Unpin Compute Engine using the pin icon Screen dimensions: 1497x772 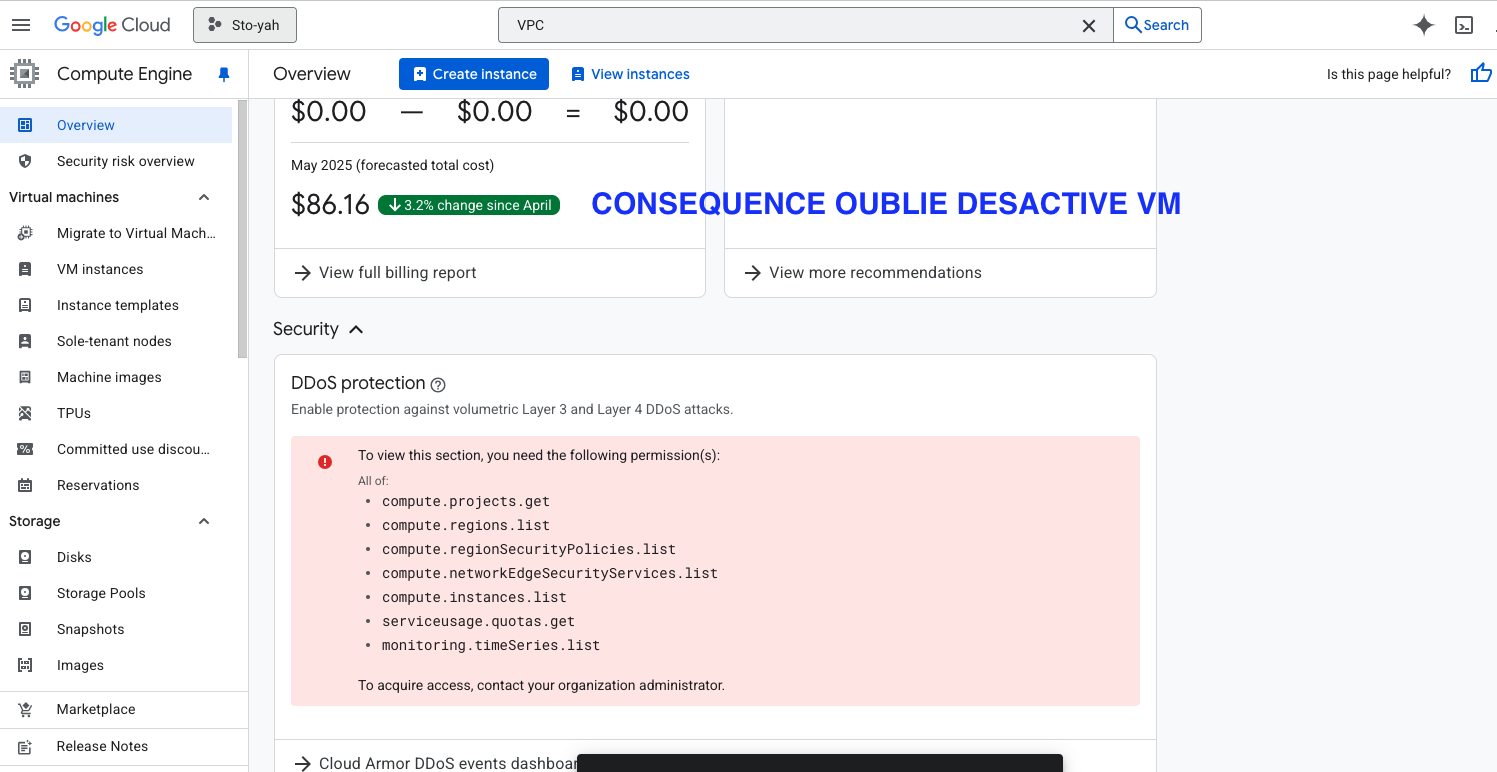click(x=224, y=73)
